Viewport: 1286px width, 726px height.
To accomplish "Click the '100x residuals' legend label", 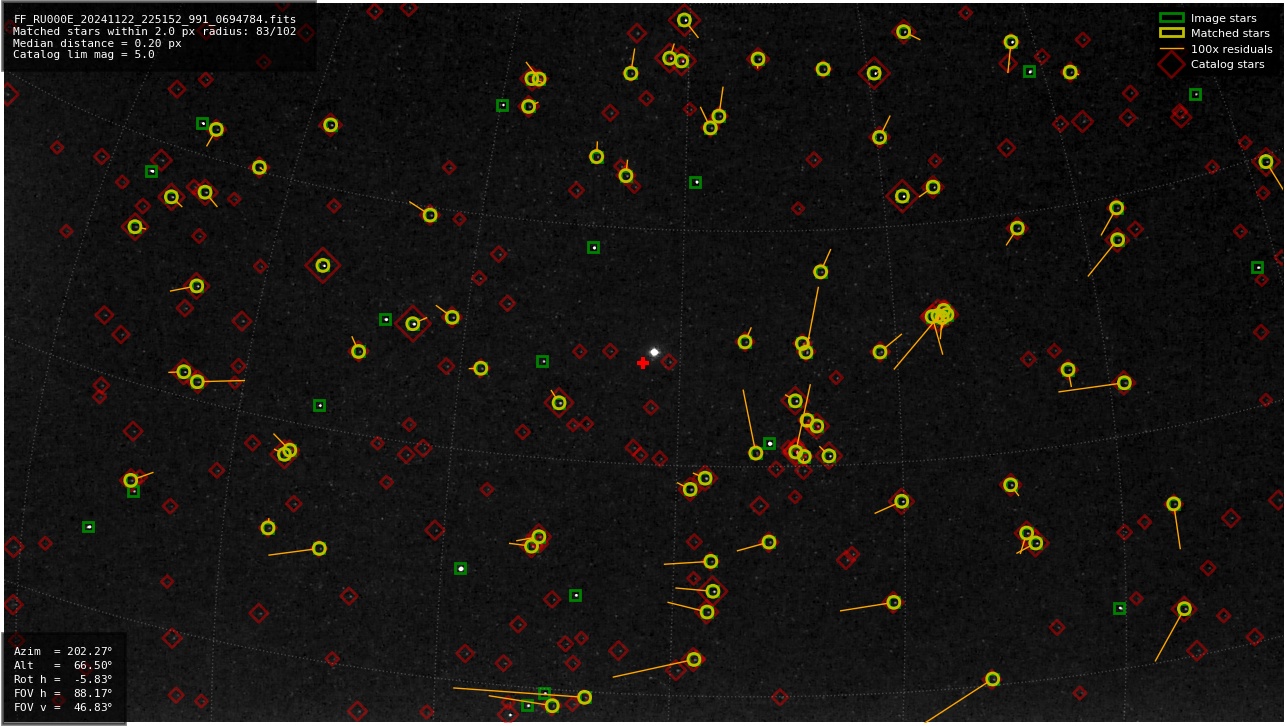I will [x=1231, y=49].
